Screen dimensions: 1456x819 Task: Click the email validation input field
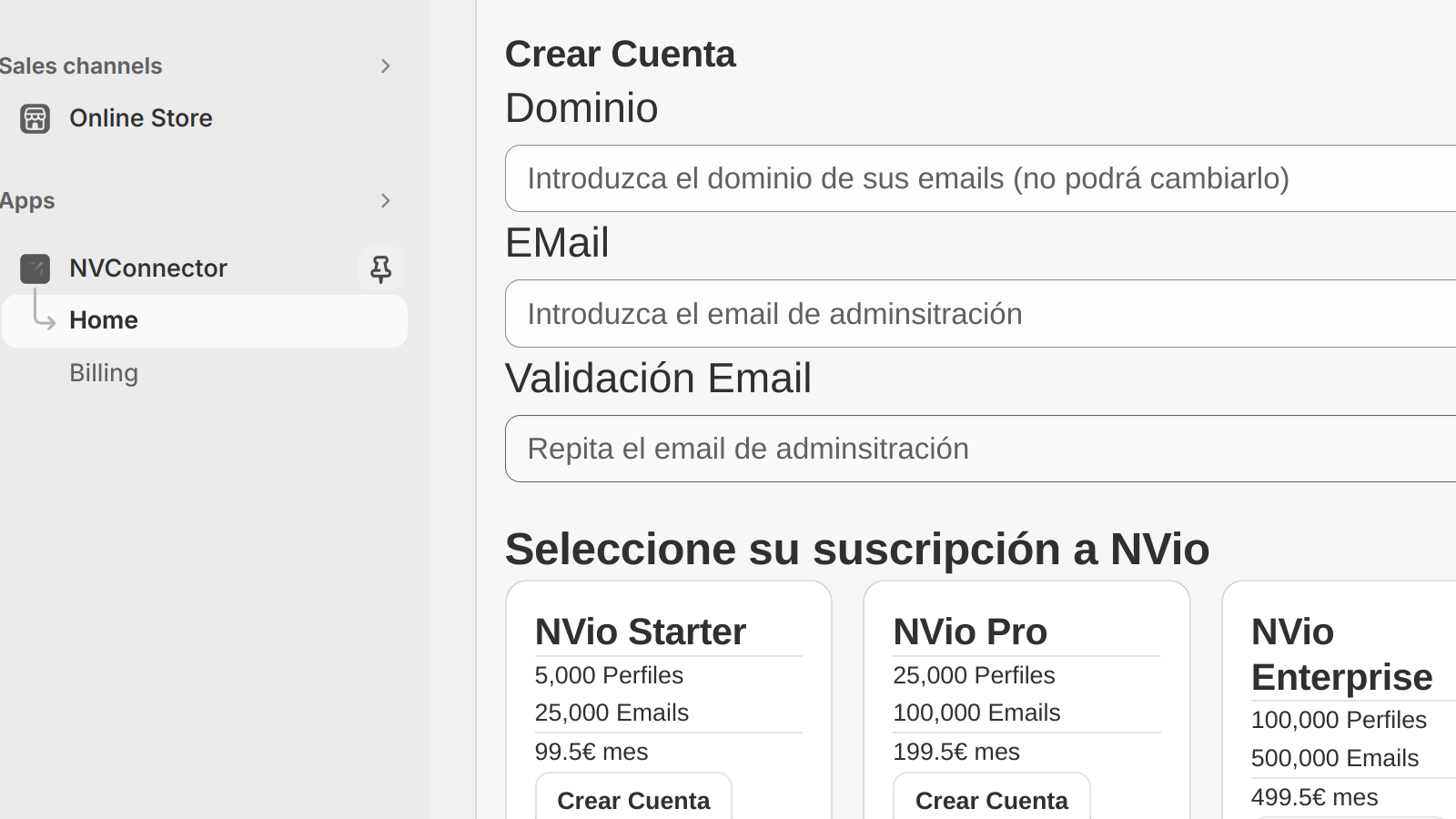coord(910,449)
